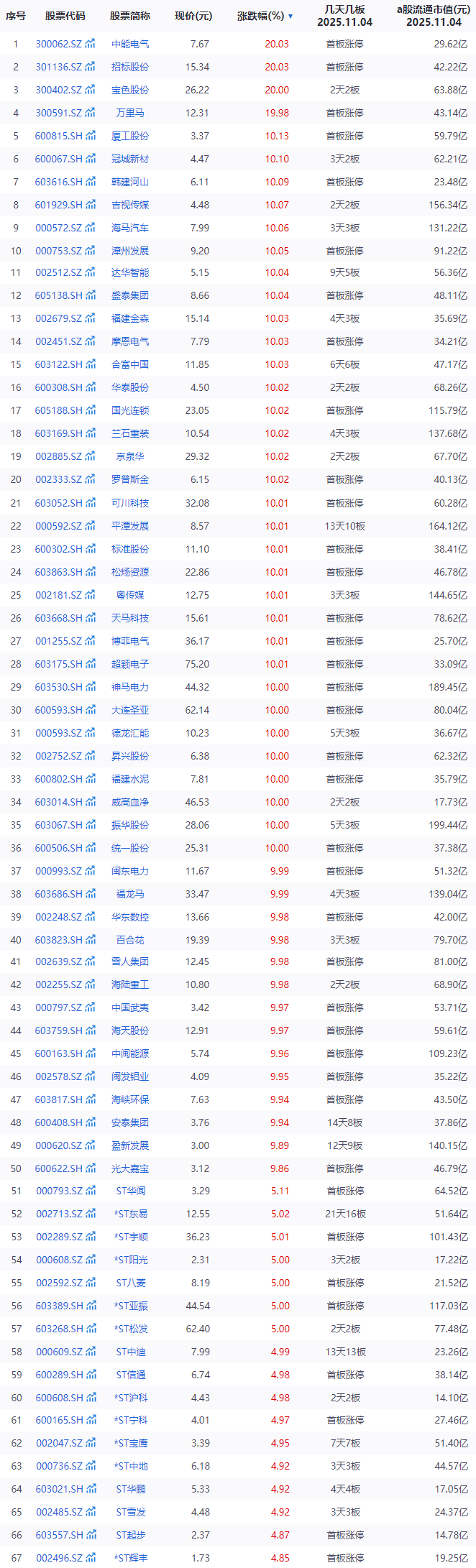Open the chart icon beside 603122.SH
This screenshot has width=476, height=1568.
click(91, 364)
